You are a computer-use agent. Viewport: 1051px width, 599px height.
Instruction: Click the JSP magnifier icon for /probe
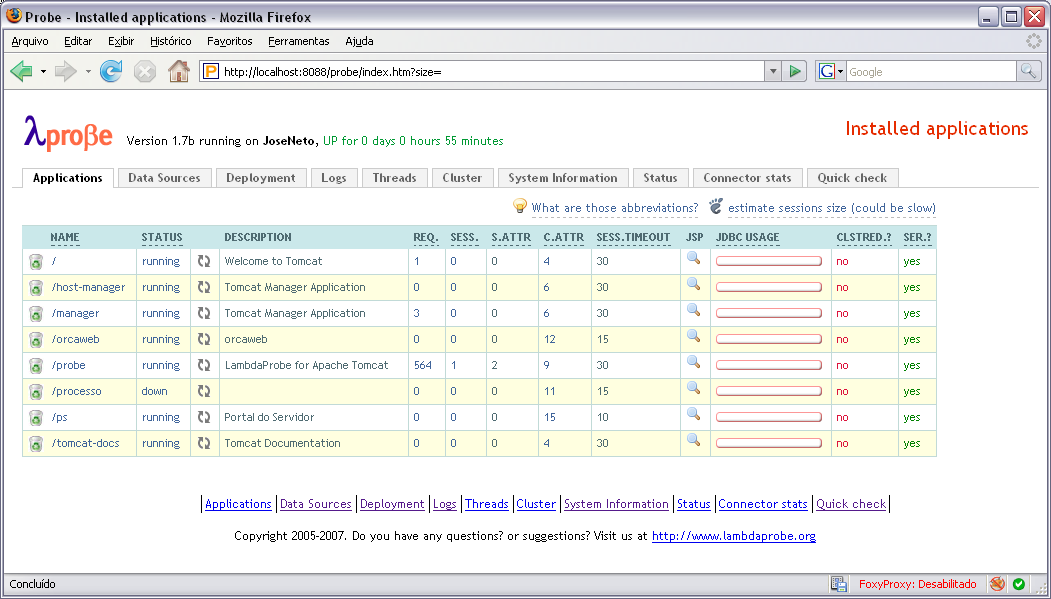click(693, 362)
